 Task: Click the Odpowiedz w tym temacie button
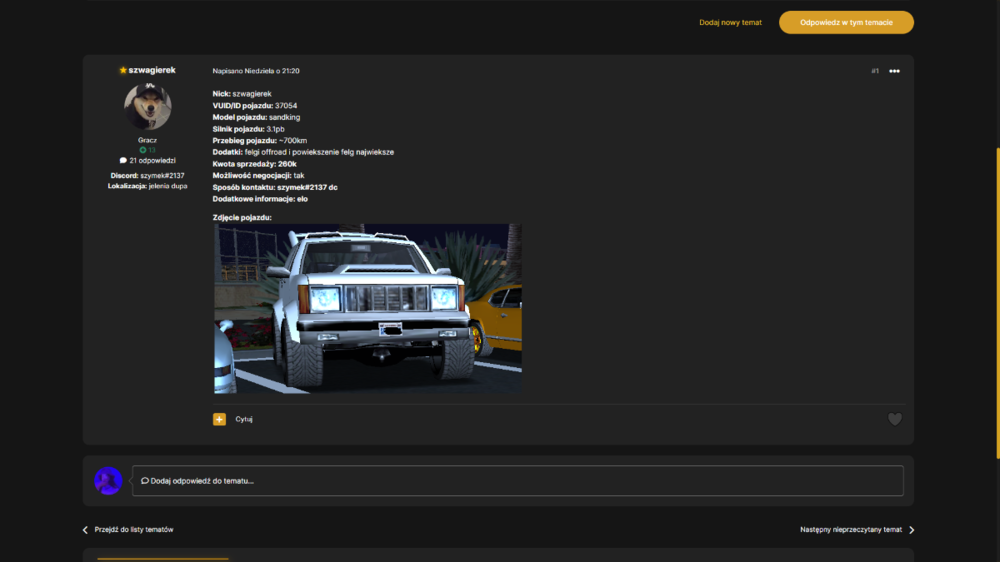[846, 22]
